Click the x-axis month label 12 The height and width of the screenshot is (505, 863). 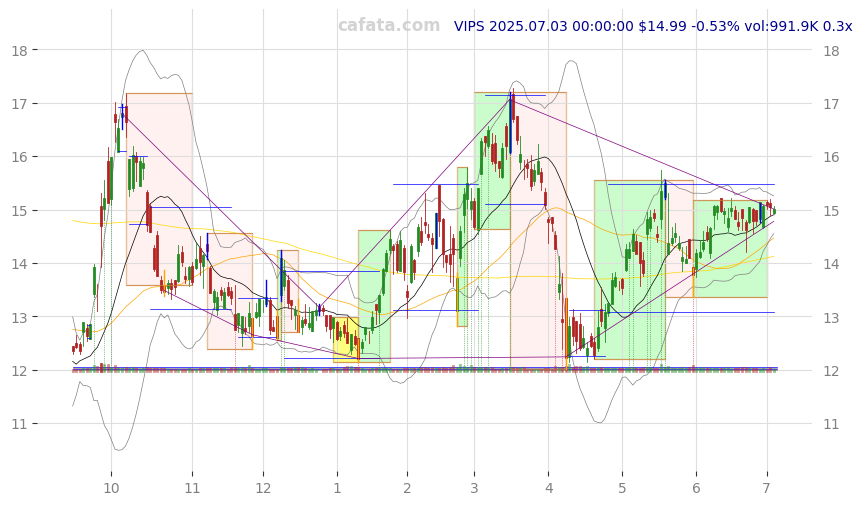coord(263,488)
